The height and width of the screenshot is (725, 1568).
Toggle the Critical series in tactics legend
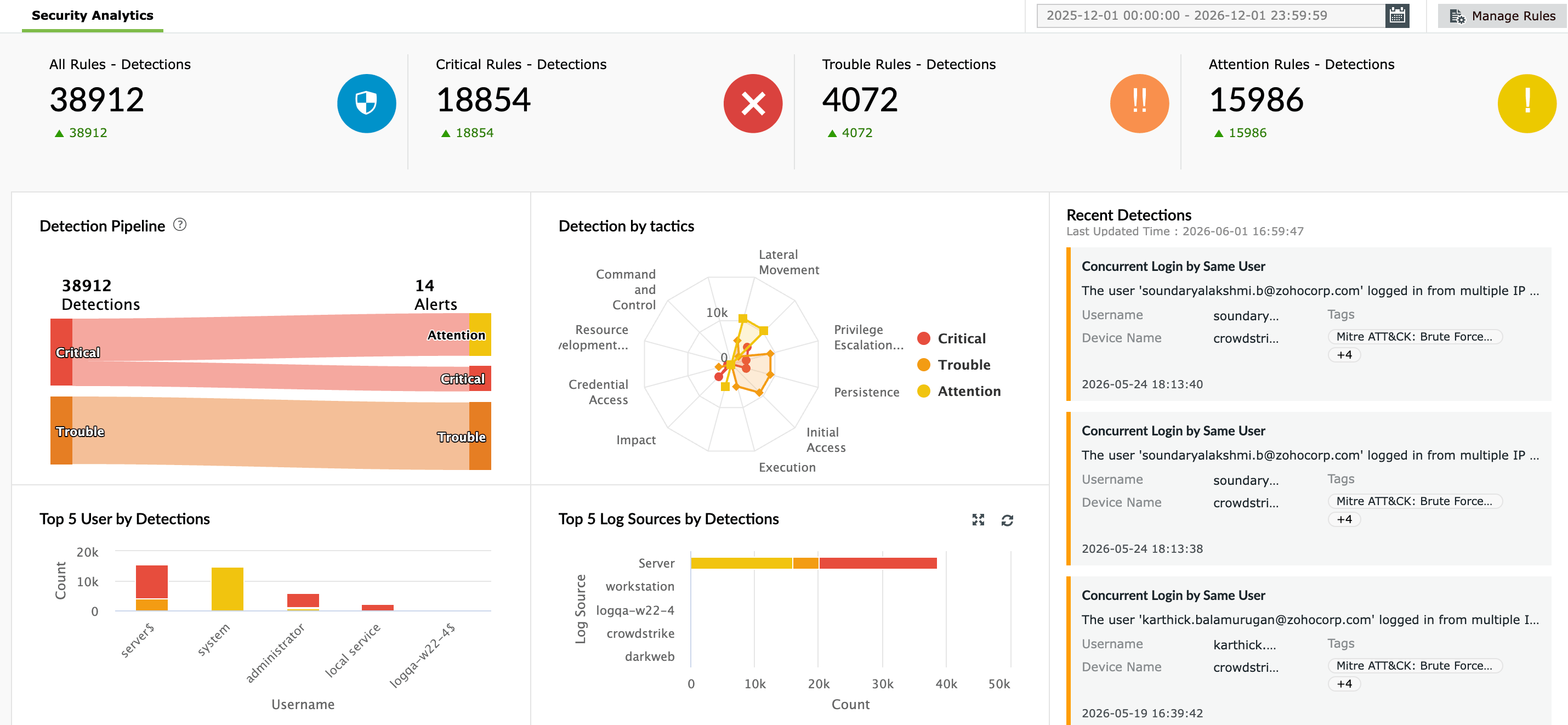coord(951,338)
